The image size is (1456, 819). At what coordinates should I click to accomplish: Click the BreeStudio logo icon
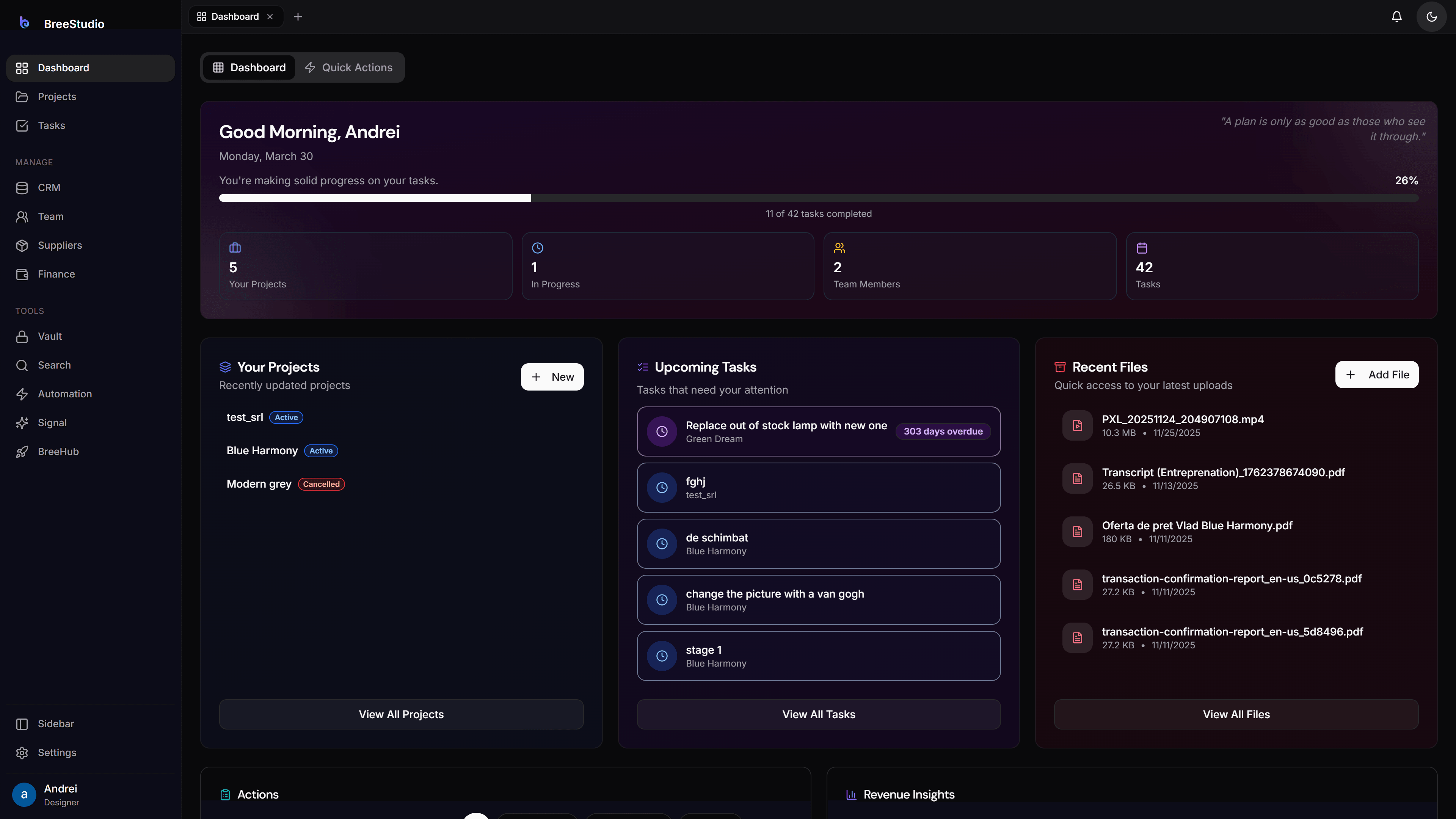pos(24,23)
